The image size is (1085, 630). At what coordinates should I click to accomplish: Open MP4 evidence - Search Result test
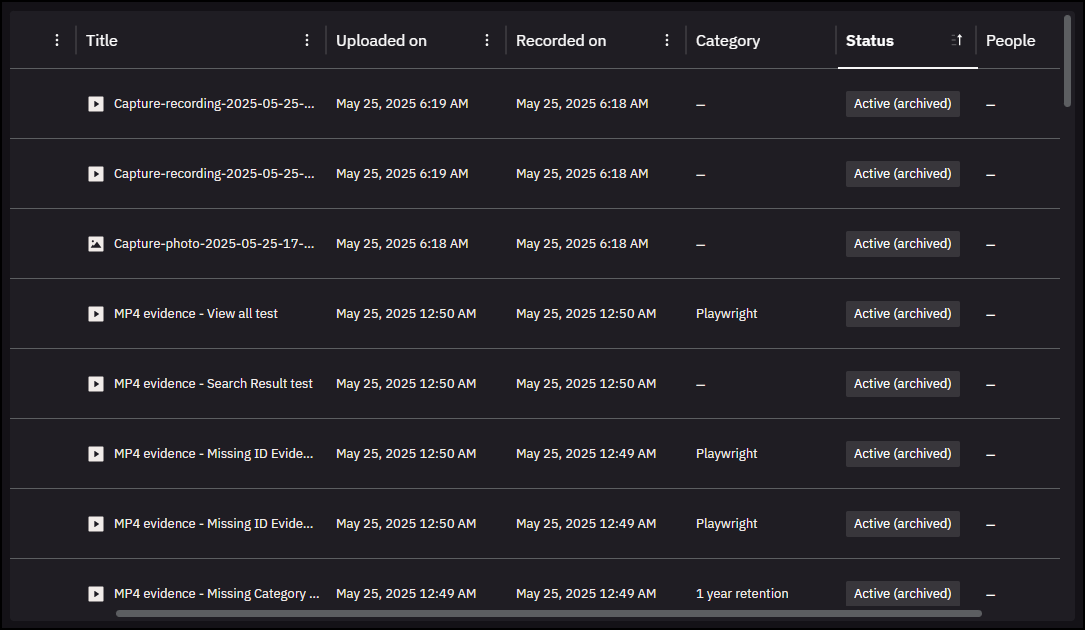coord(213,384)
